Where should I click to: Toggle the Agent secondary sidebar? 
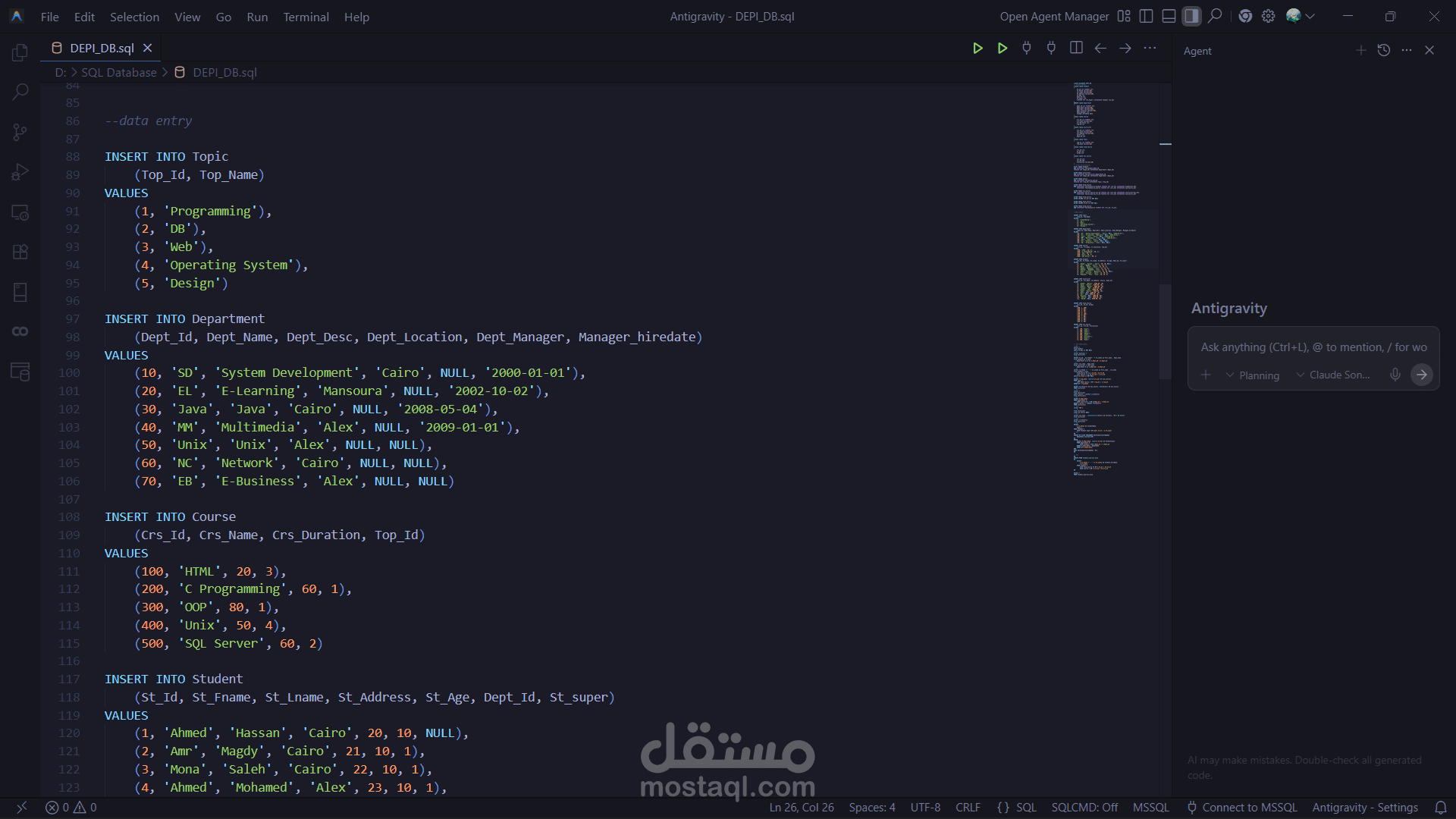(x=1192, y=16)
